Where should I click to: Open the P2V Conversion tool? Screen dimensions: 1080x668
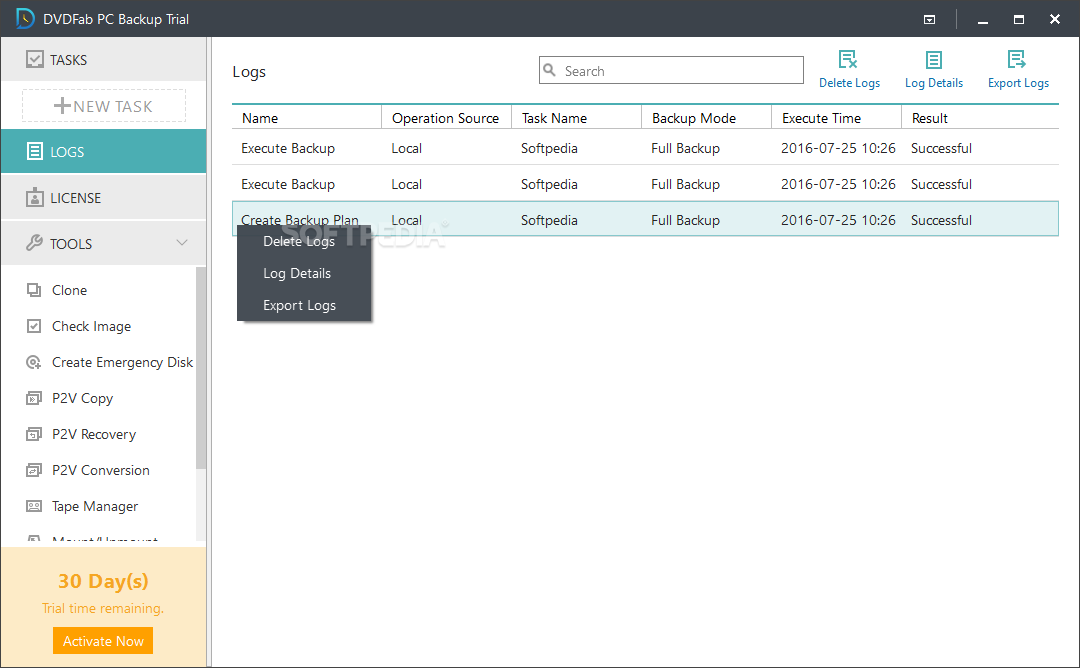click(x=101, y=470)
